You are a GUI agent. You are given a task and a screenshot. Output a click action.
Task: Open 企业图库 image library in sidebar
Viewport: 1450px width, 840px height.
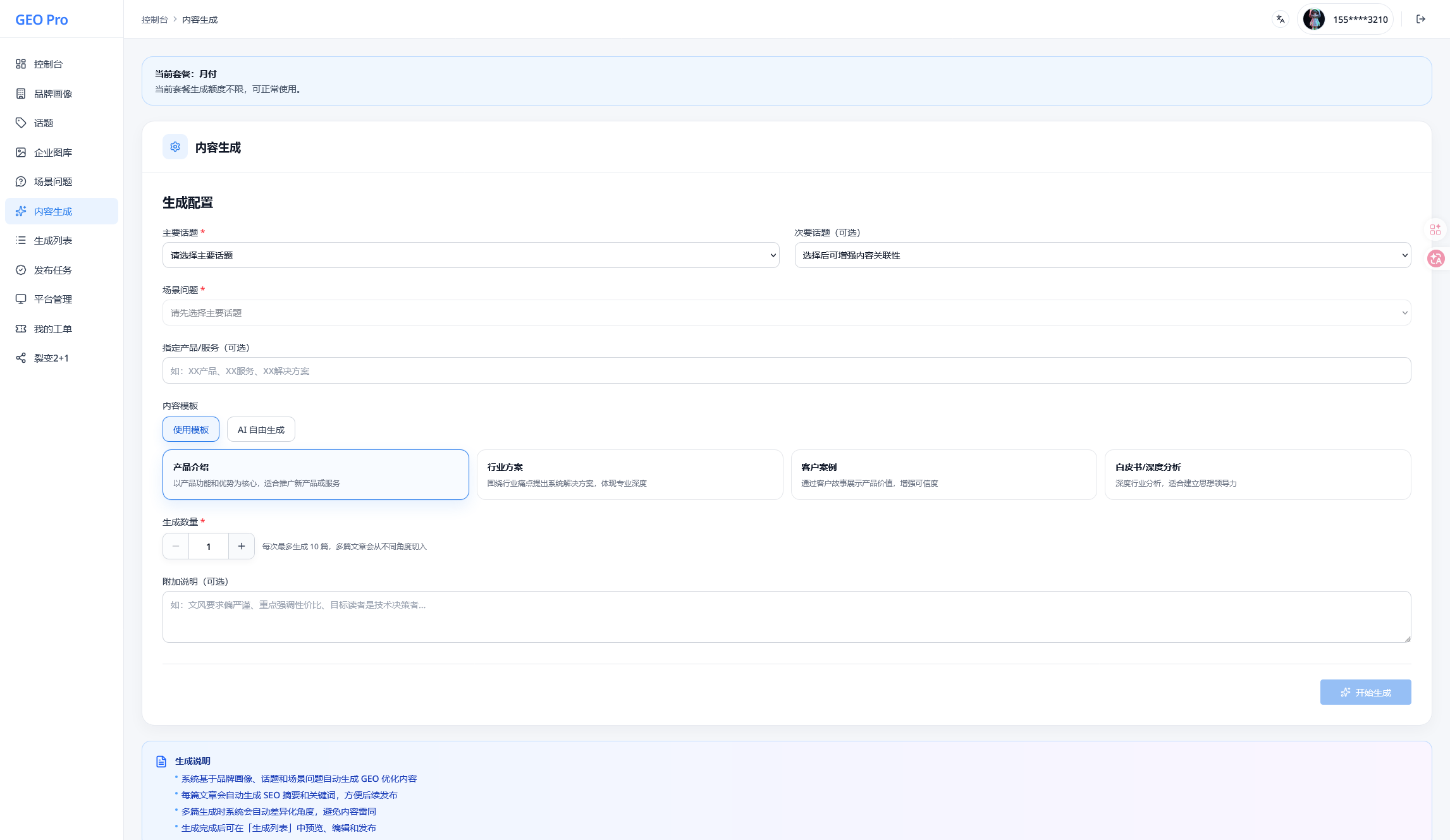pos(53,152)
